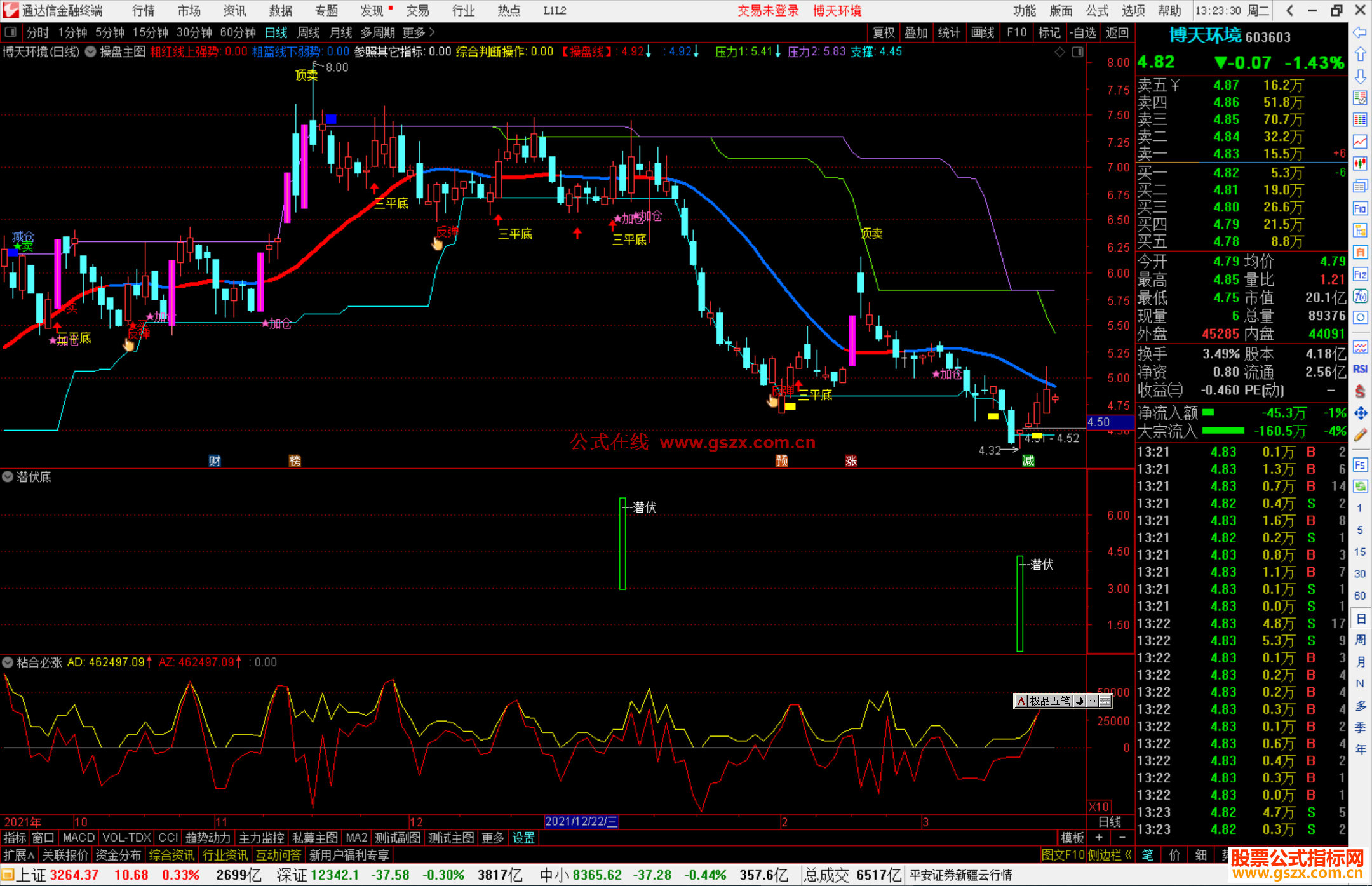Click the 交易未登录 login link

(769, 11)
